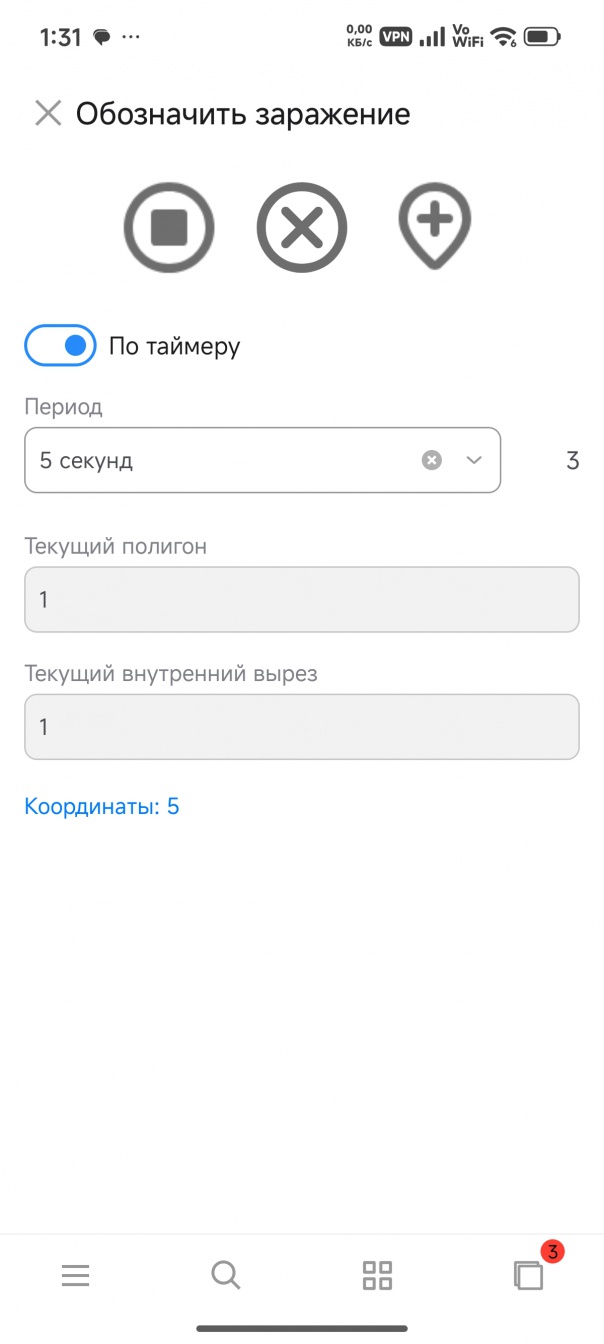This screenshot has width=604, height=1344.
Task: Clear the selected period value
Action: 431,460
